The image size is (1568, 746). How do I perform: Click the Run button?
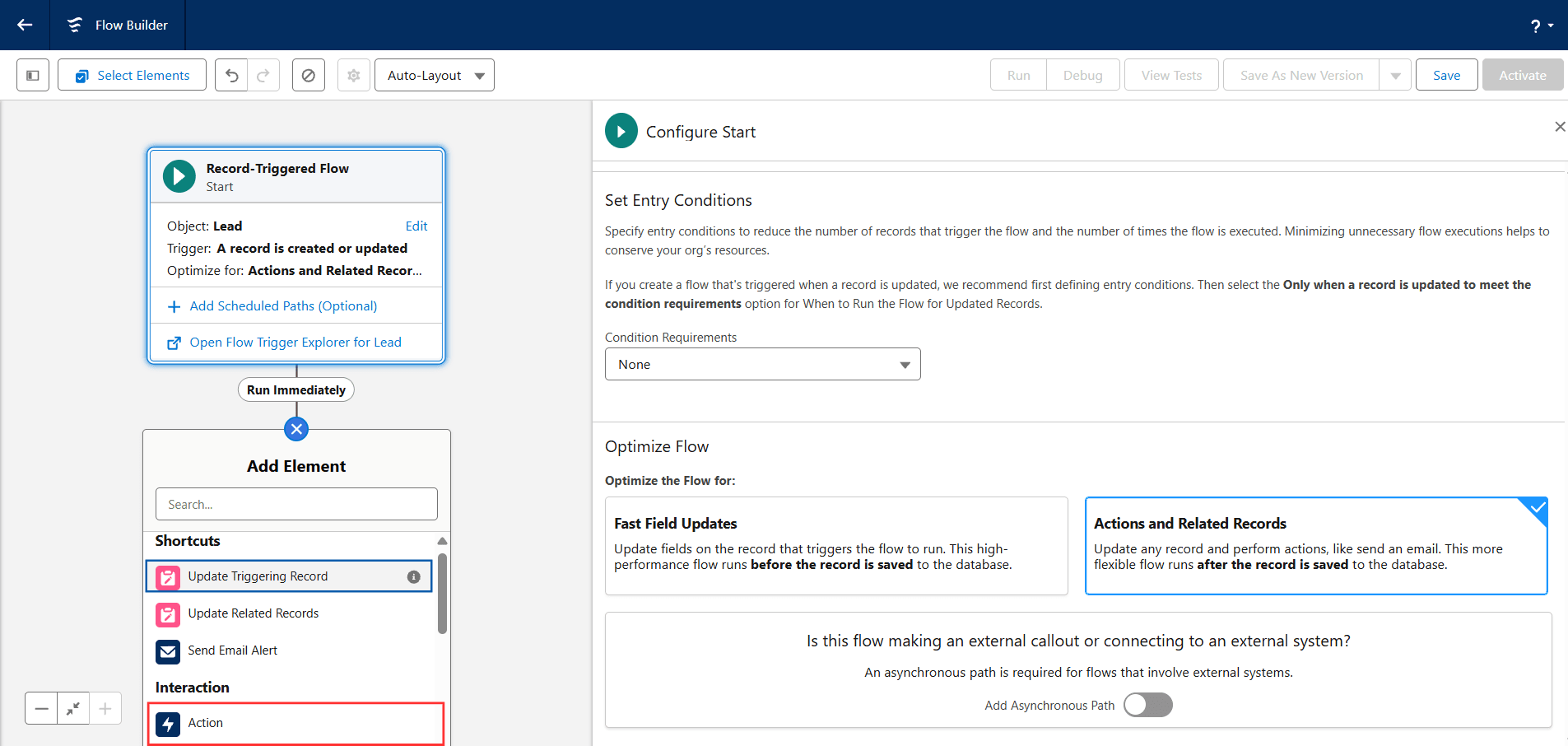click(x=1018, y=75)
